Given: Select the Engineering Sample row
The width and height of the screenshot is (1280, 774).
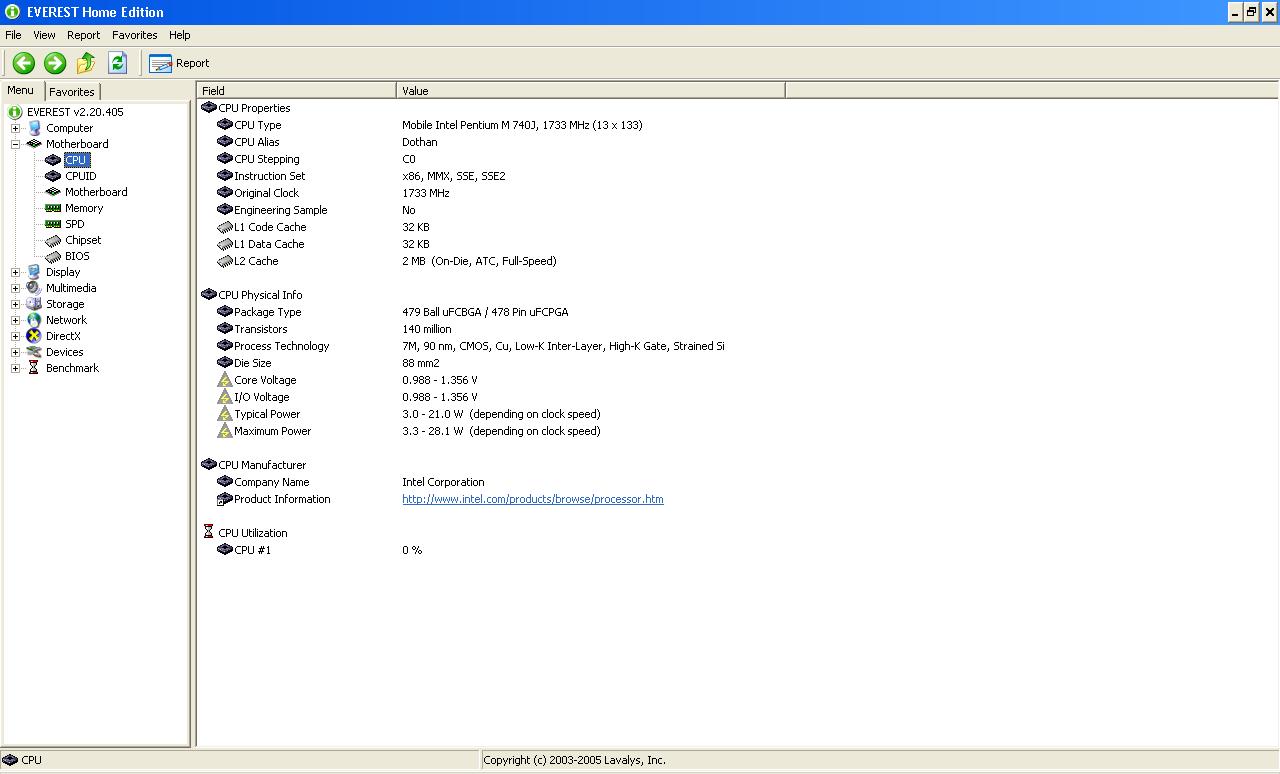Looking at the screenshot, I should [737, 210].
